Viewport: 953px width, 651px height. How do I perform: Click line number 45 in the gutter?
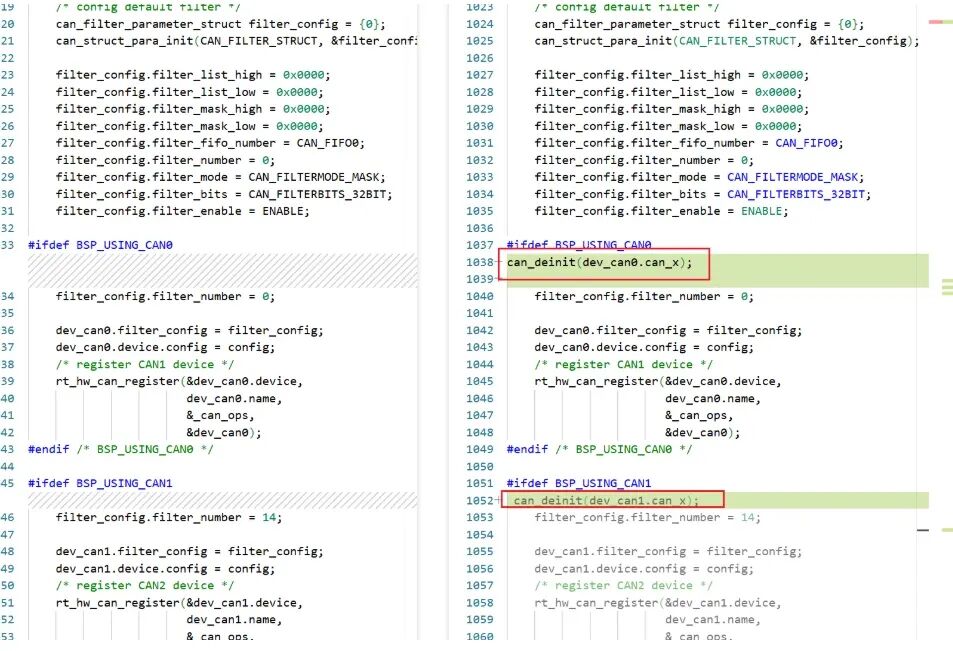click(7, 483)
